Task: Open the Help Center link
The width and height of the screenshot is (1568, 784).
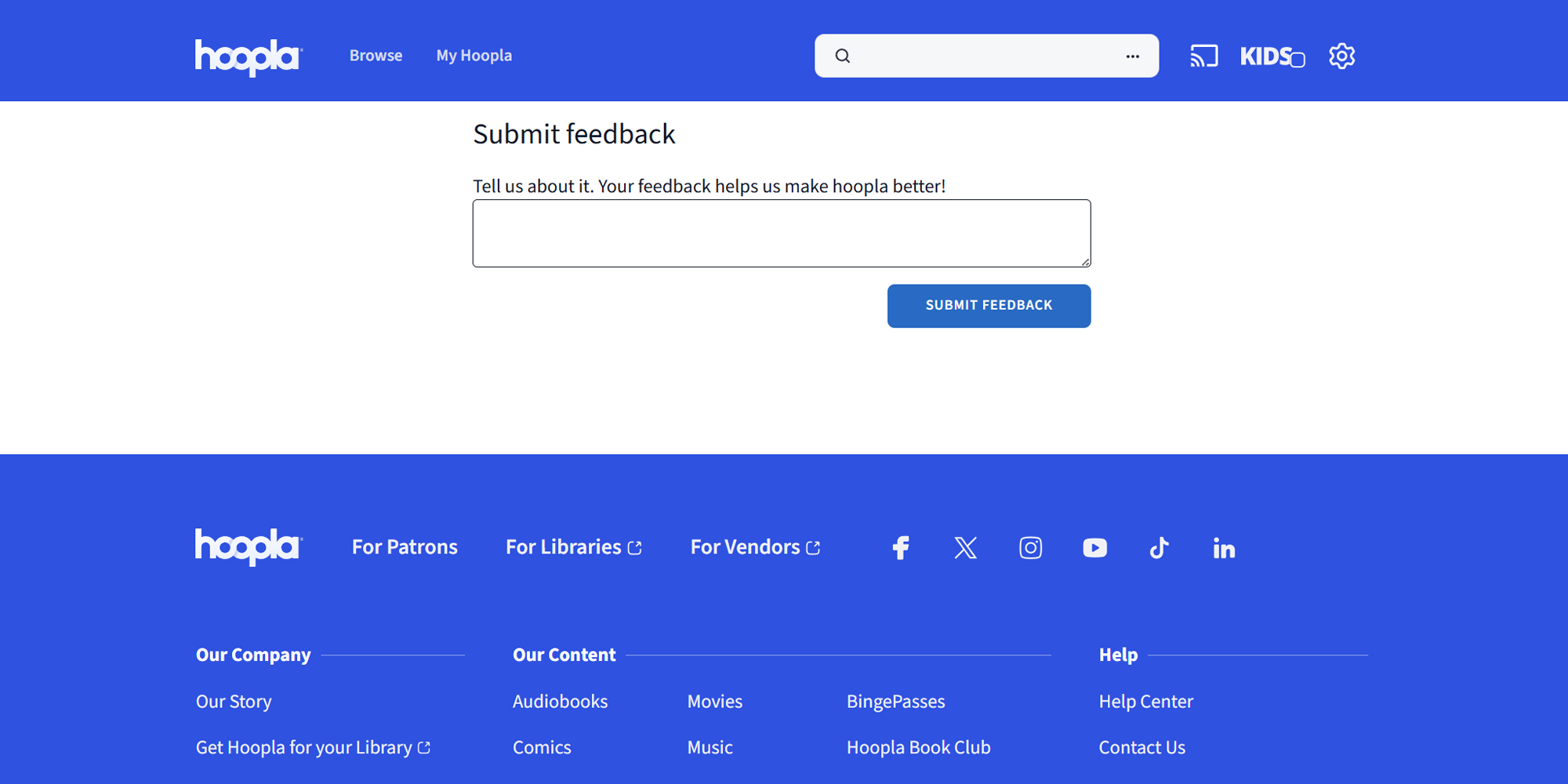Action: [1145, 701]
